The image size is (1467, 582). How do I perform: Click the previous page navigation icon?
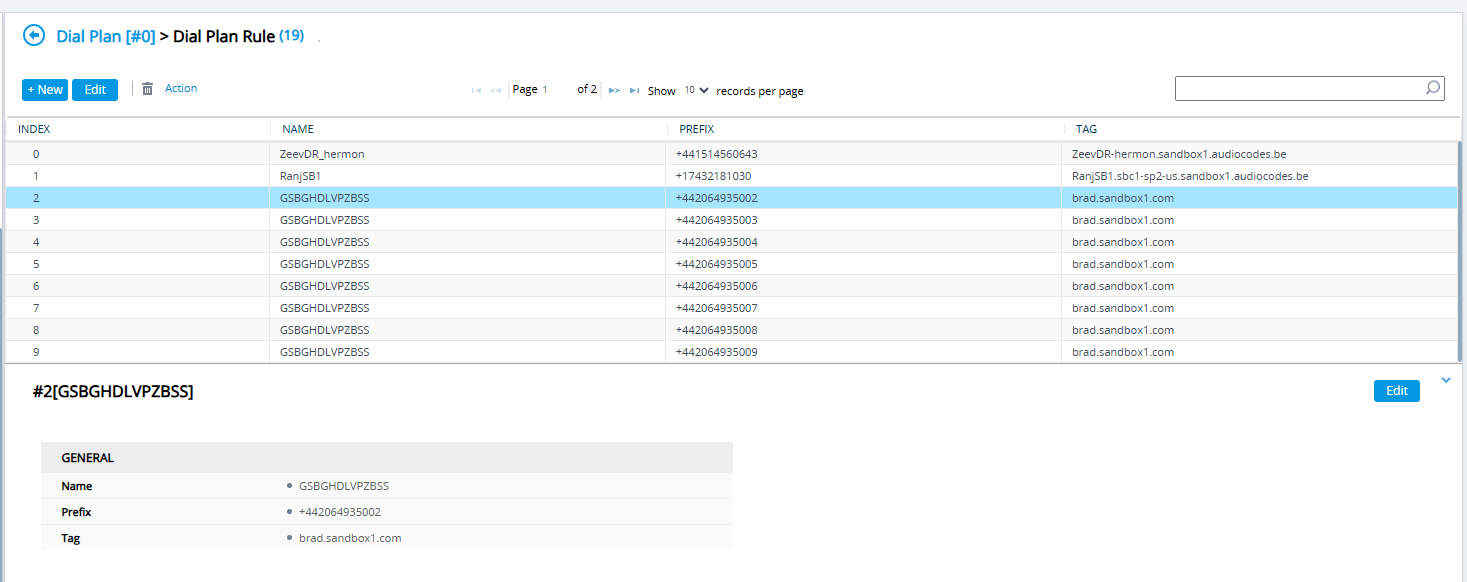pos(494,89)
